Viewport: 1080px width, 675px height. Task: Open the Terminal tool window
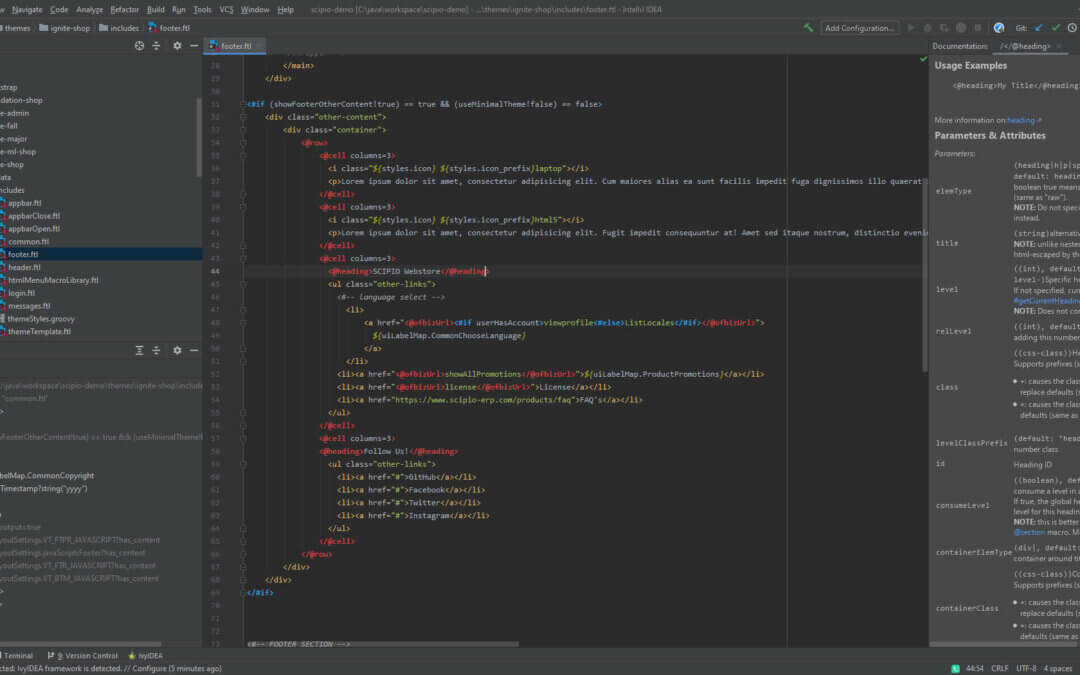(15, 656)
